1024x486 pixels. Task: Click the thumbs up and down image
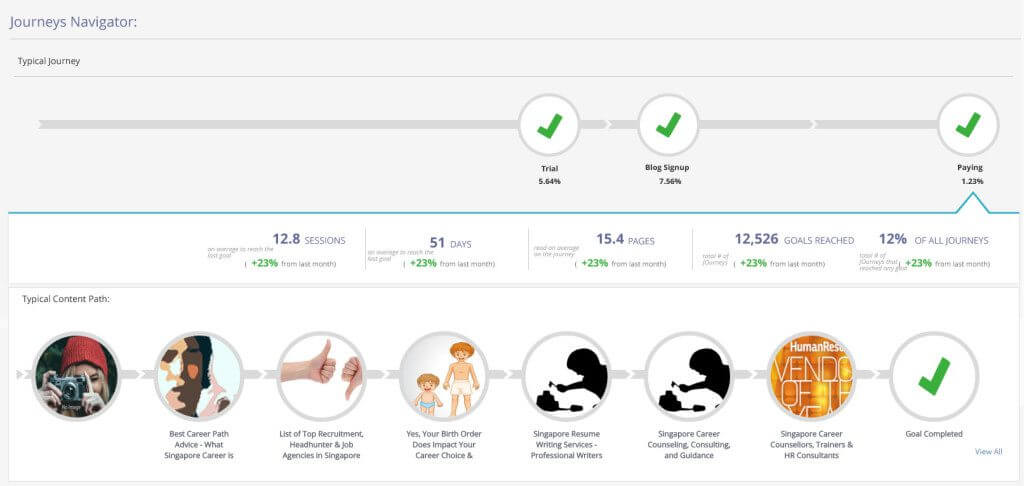click(321, 376)
